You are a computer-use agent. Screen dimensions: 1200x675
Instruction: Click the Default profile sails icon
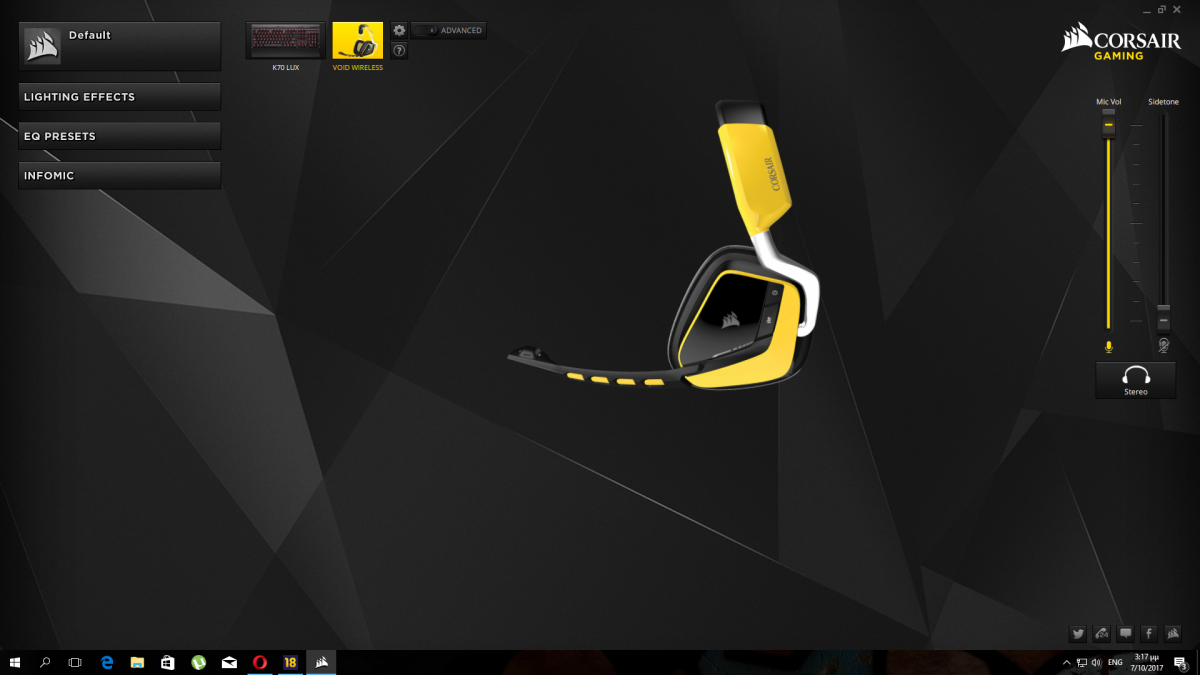pyautogui.click(x=42, y=46)
